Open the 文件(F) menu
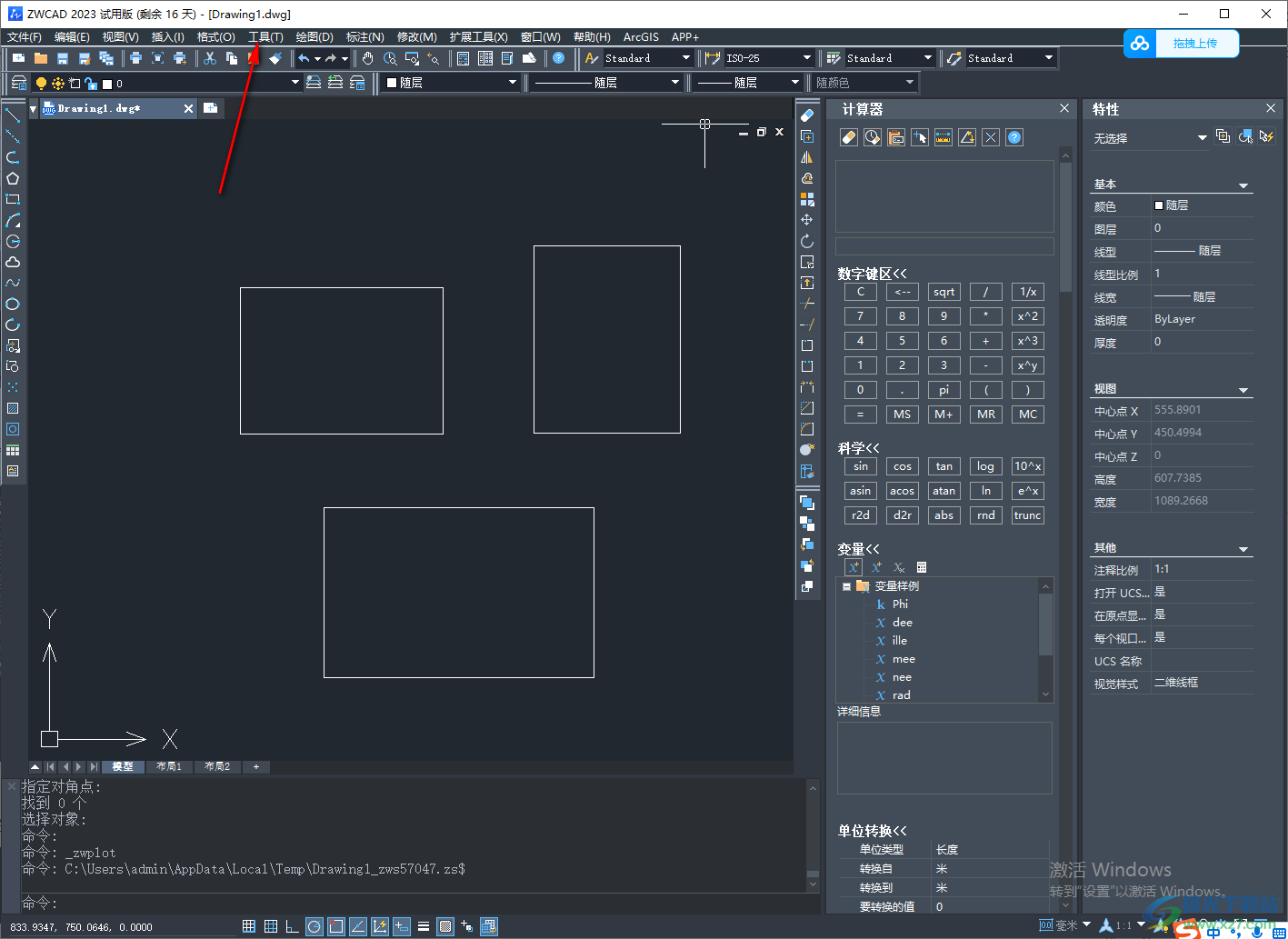Image resolution: width=1288 pixels, height=939 pixels. pos(25,37)
